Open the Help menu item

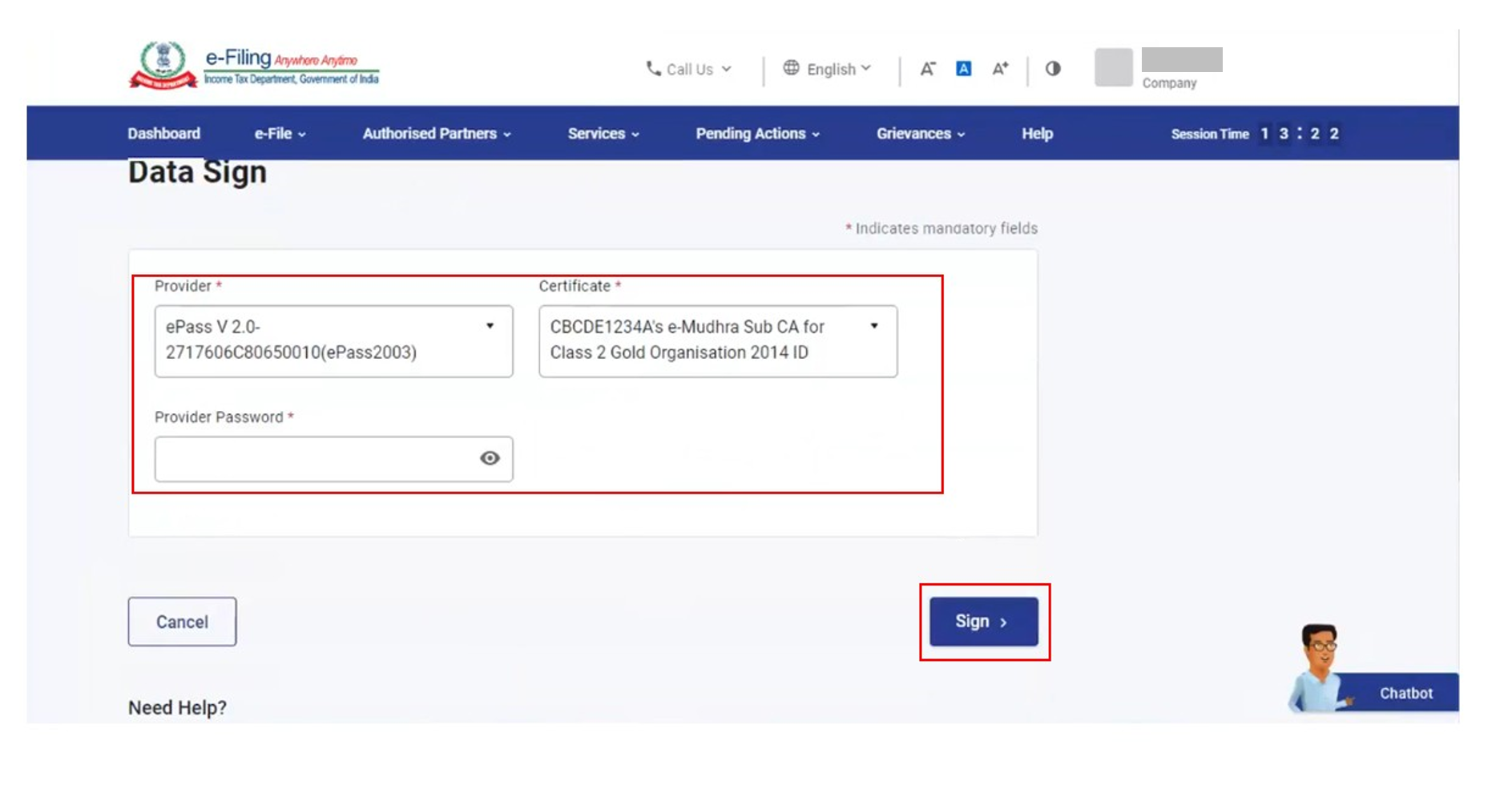[1037, 134]
